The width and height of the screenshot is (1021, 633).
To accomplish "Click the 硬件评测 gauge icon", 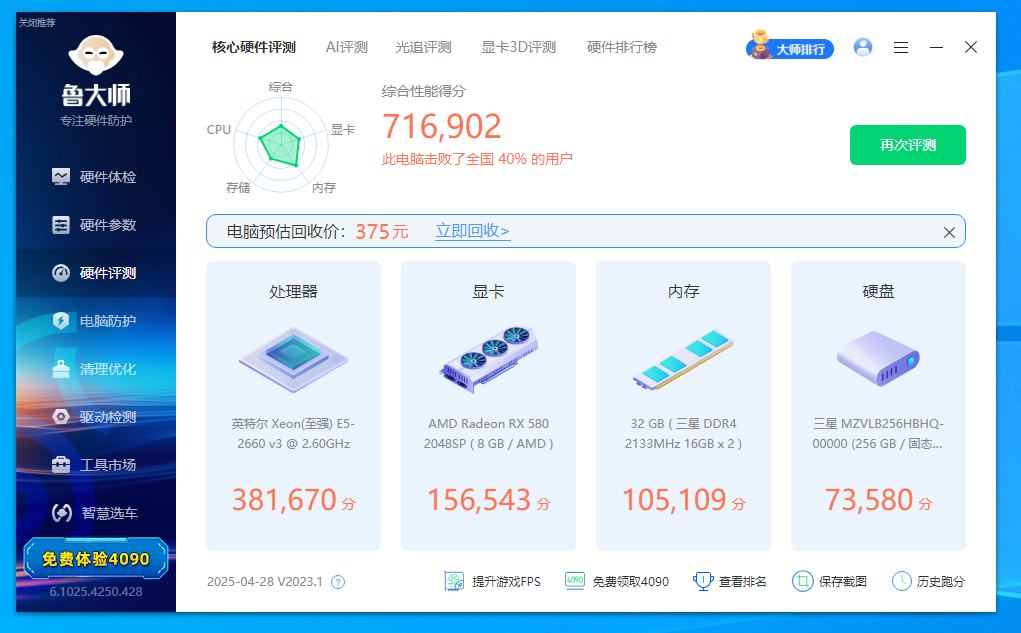I will point(61,273).
